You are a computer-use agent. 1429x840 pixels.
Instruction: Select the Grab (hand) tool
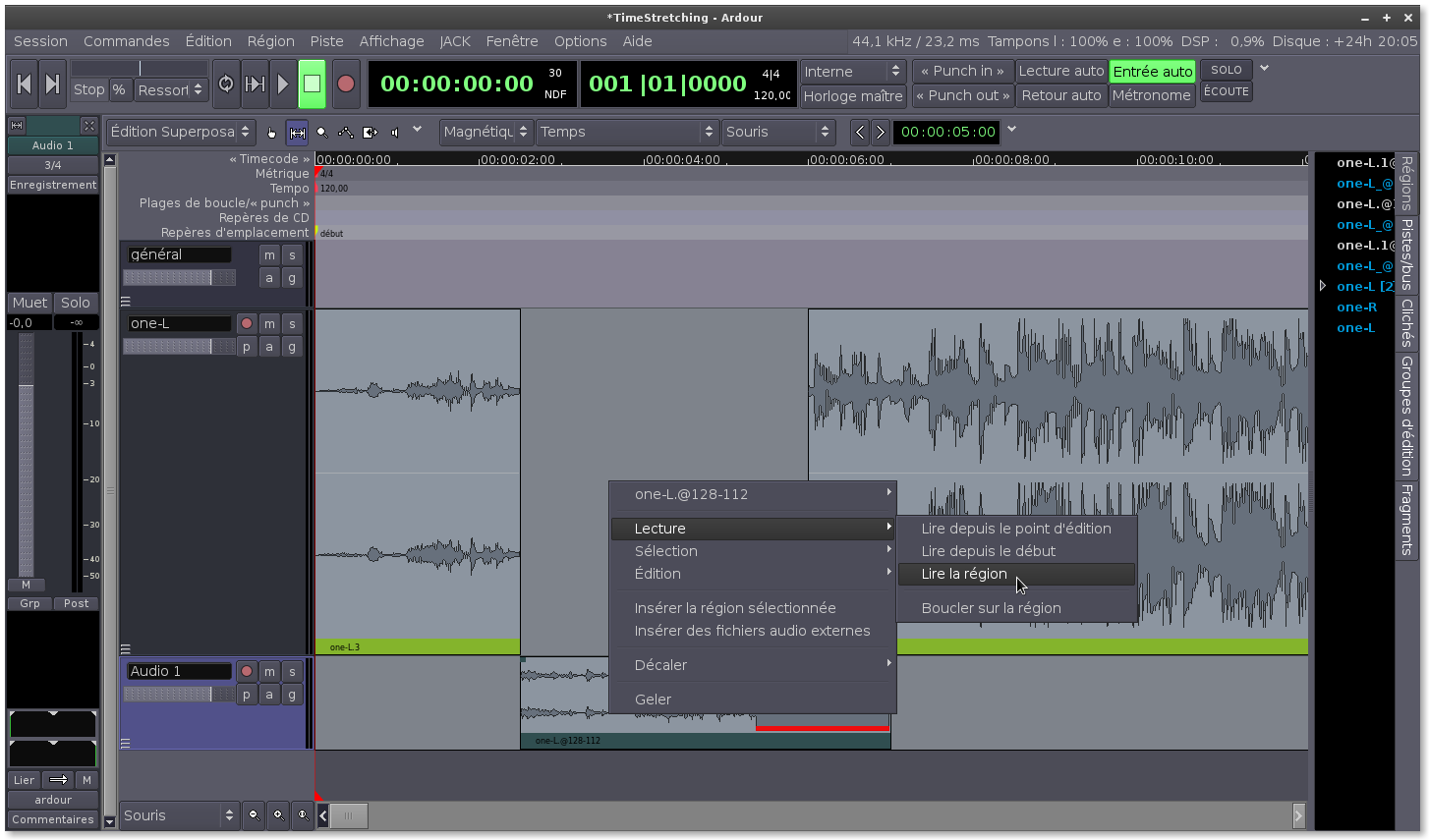pyautogui.click(x=271, y=132)
